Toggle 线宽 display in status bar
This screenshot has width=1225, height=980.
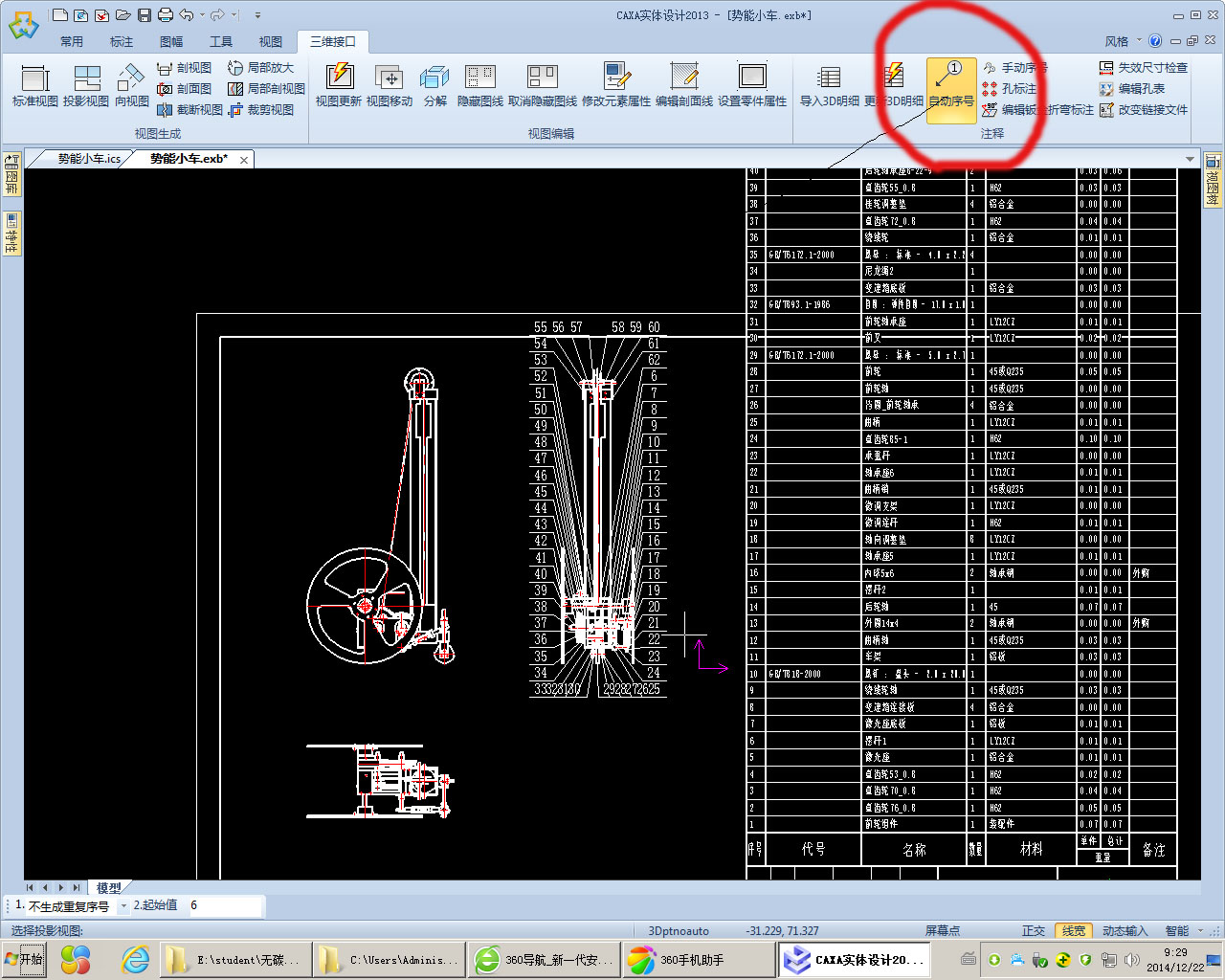(1074, 930)
